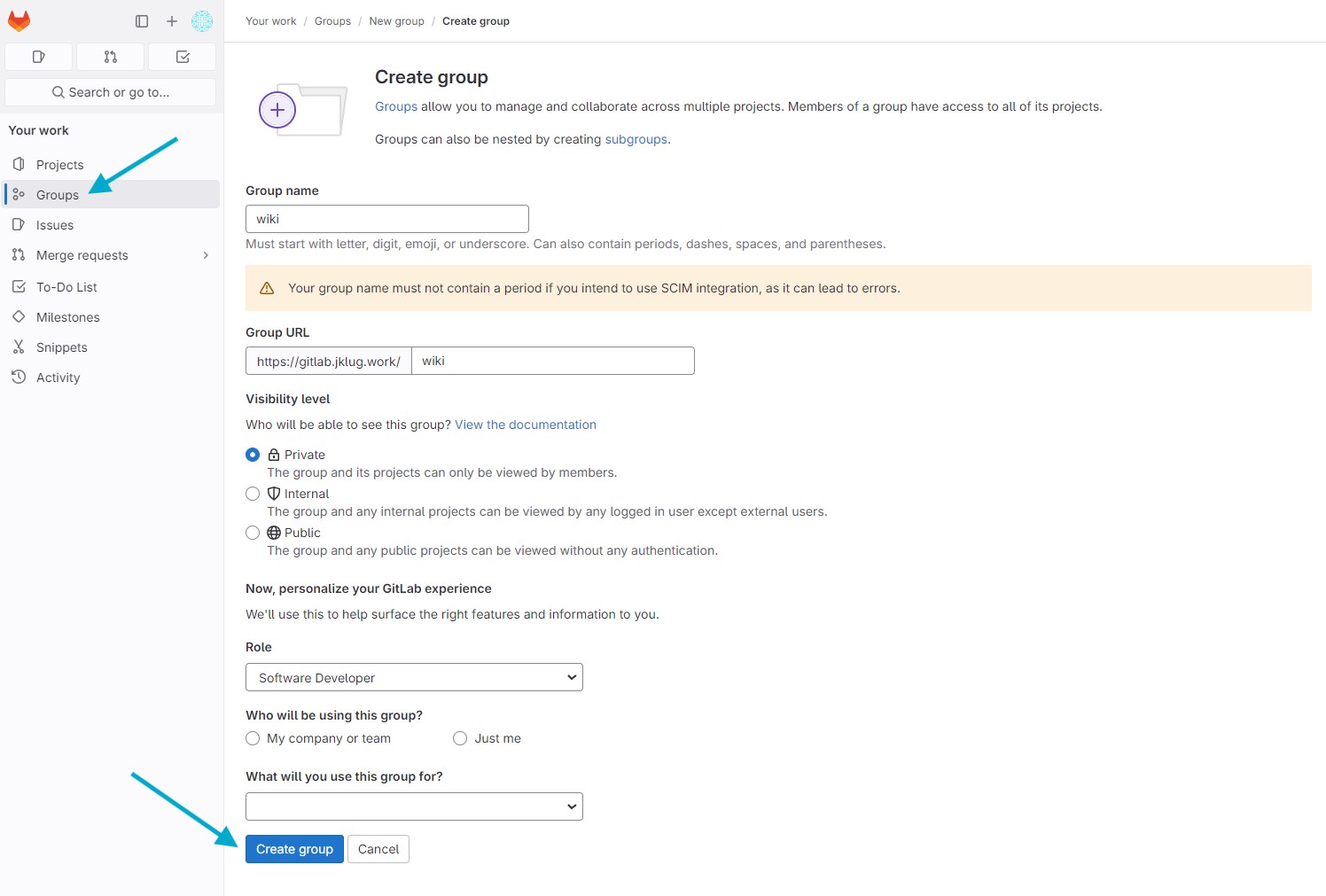Open assigned issues icon shortcut
The height and width of the screenshot is (896, 1326).
(x=39, y=57)
